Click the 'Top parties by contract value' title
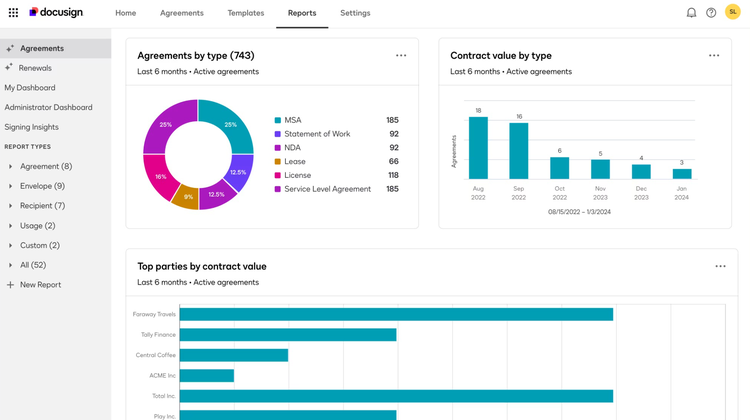750x420 pixels. pos(202,266)
